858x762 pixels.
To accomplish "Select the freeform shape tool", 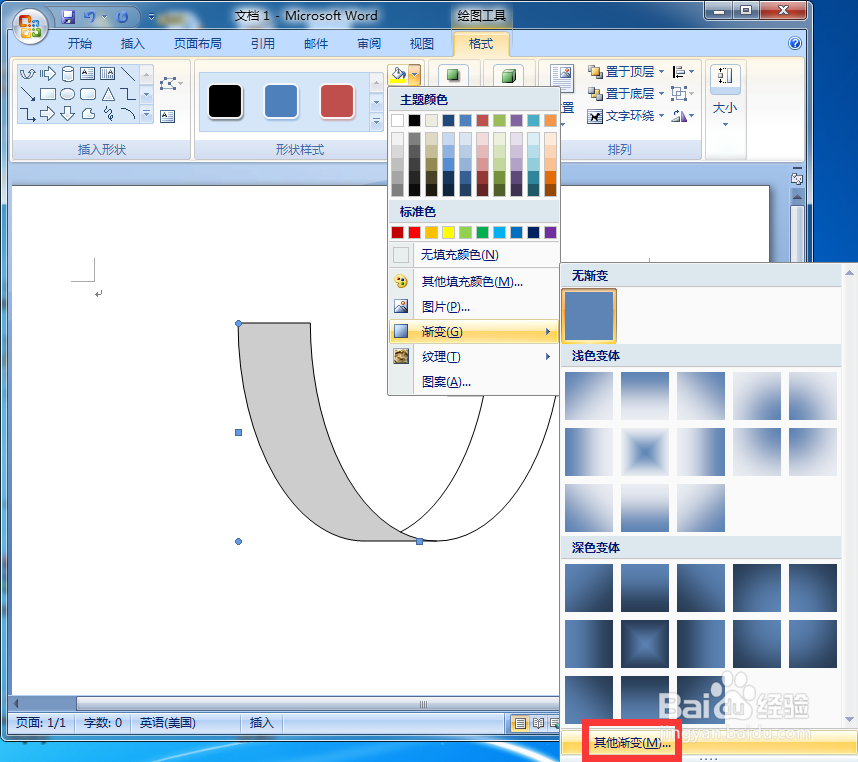I will 88,114.
